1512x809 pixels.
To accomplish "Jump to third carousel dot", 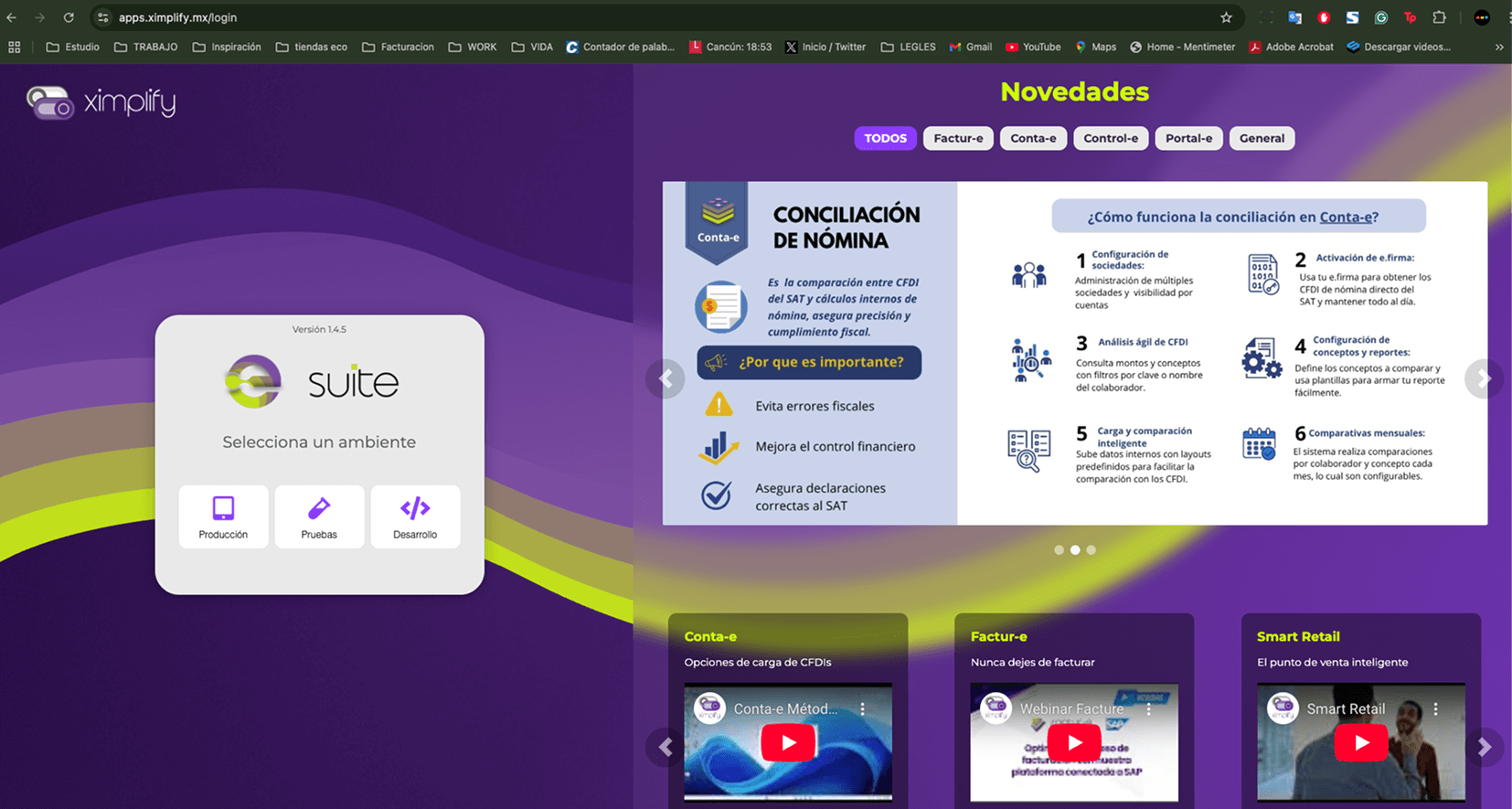I will (1091, 550).
